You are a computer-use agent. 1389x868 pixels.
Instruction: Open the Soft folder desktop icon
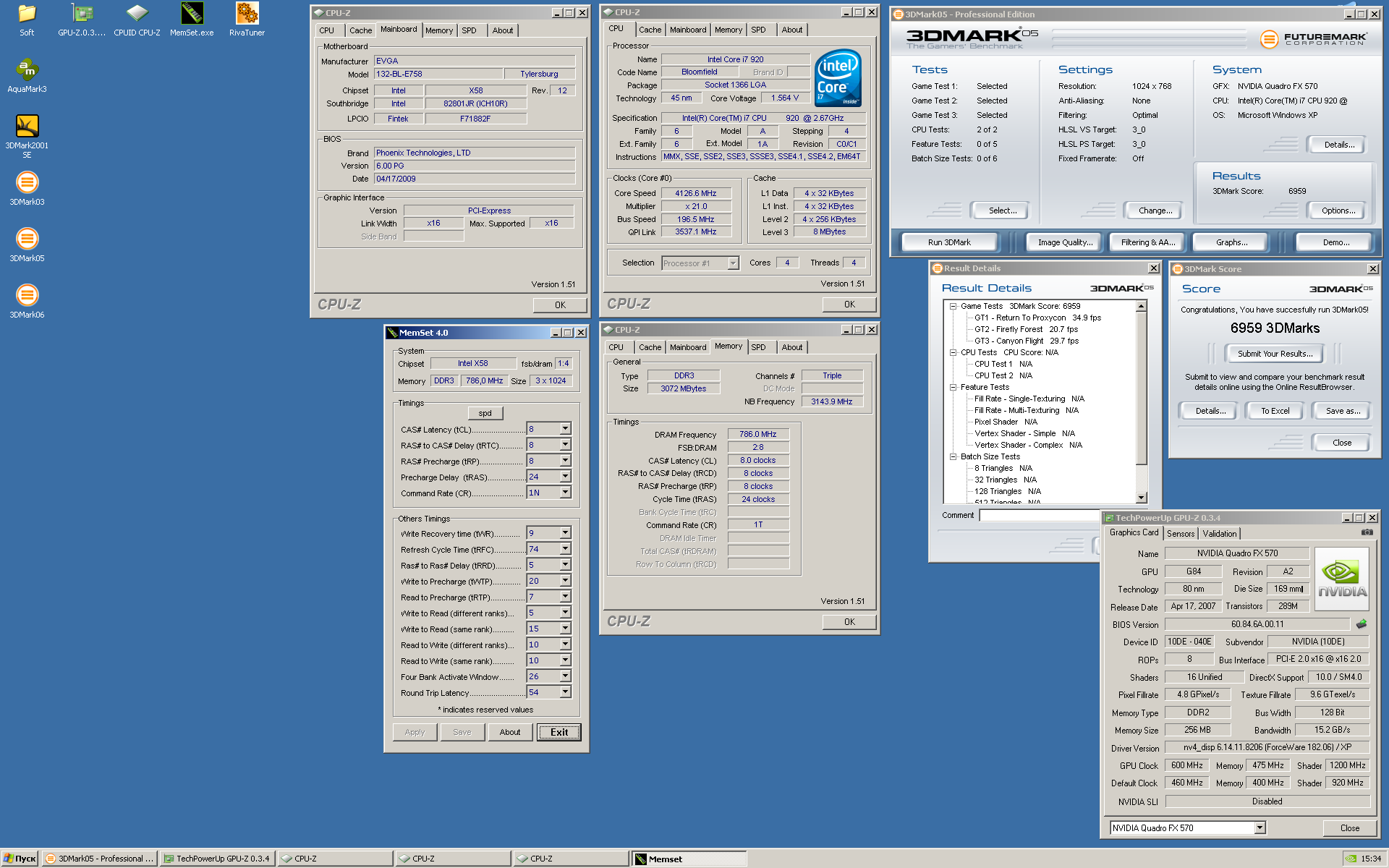click(27, 20)
